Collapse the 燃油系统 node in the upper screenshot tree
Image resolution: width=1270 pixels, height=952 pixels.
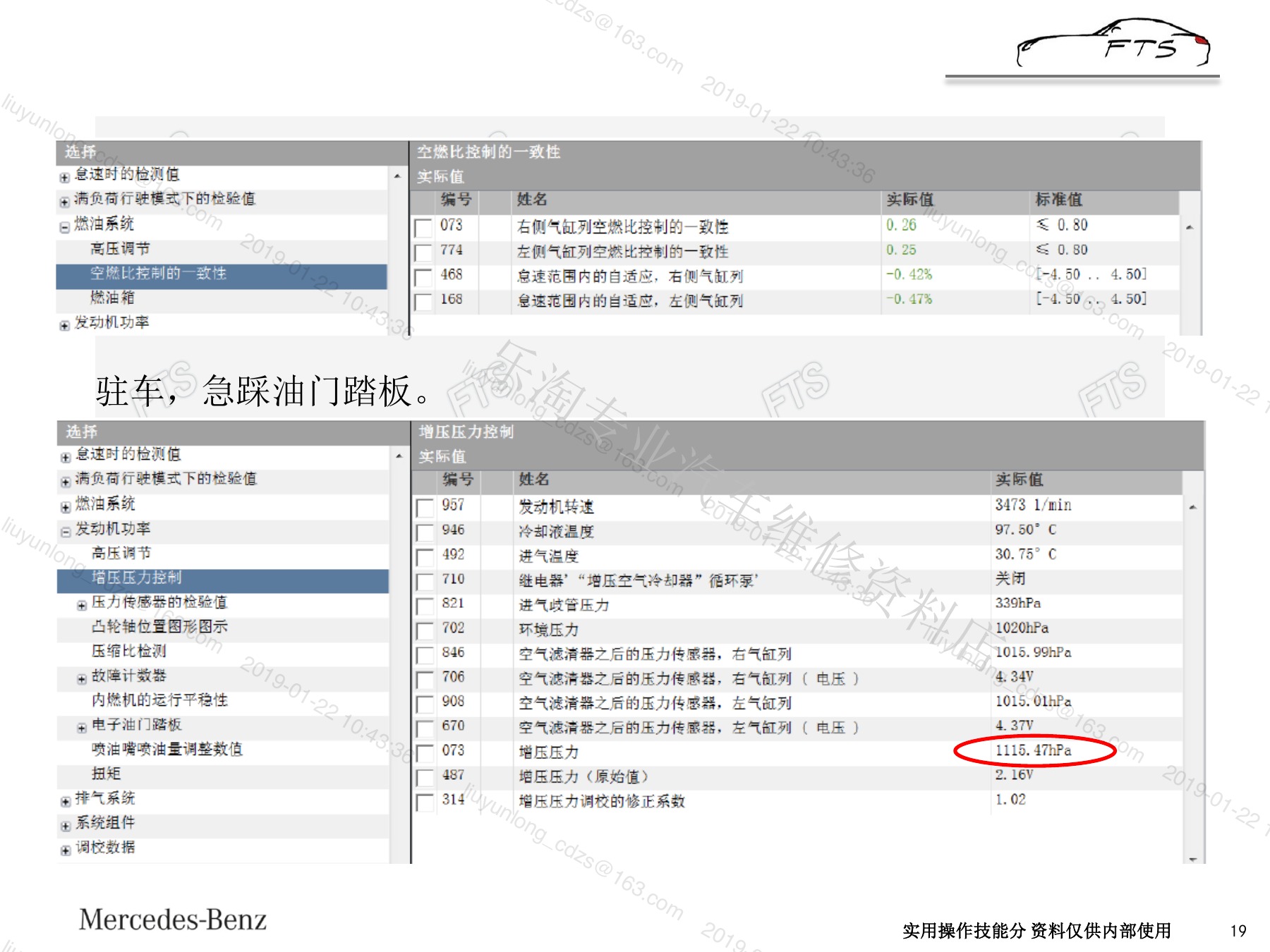click(x=65, y=227)
